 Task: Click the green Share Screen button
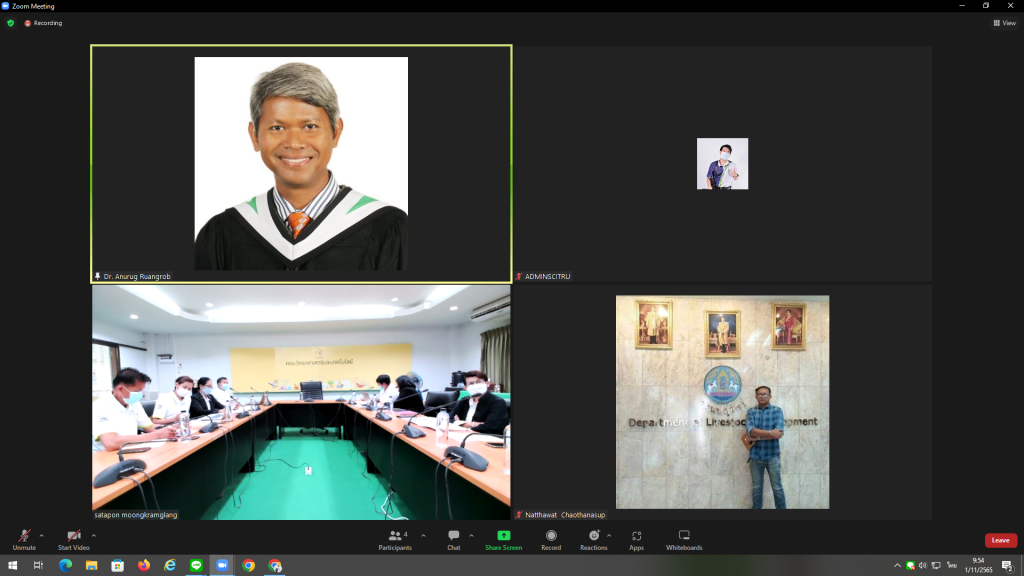(x=504, y=539)
